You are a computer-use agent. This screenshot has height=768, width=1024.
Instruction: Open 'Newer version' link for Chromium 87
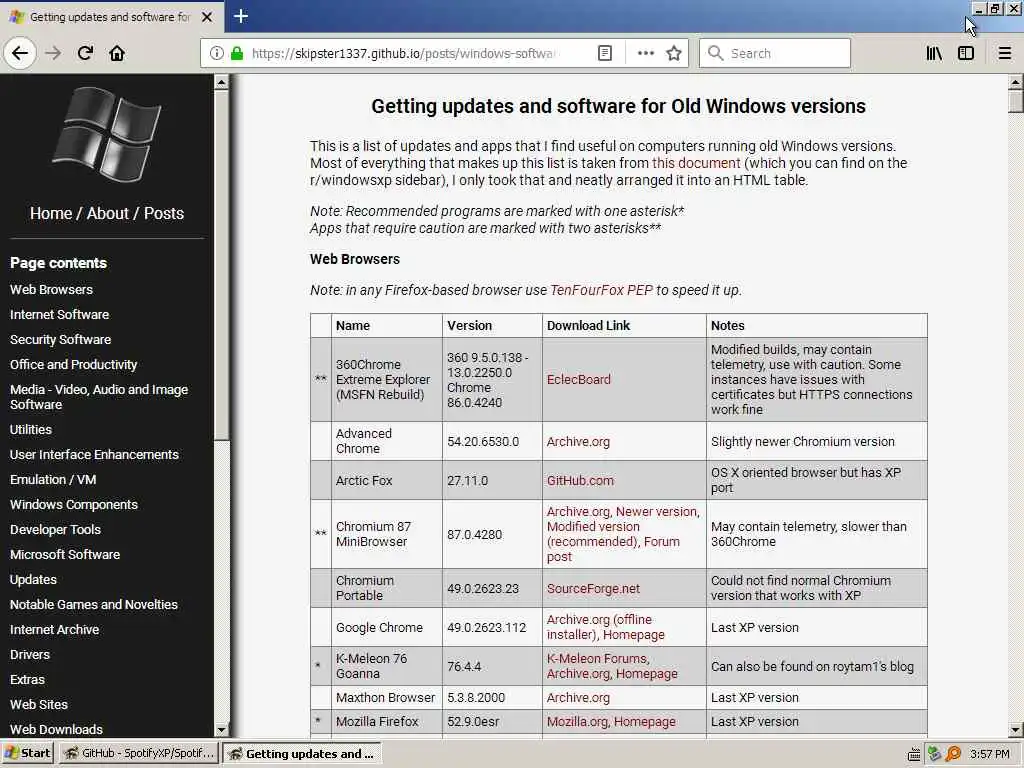(x=656, y=511)
